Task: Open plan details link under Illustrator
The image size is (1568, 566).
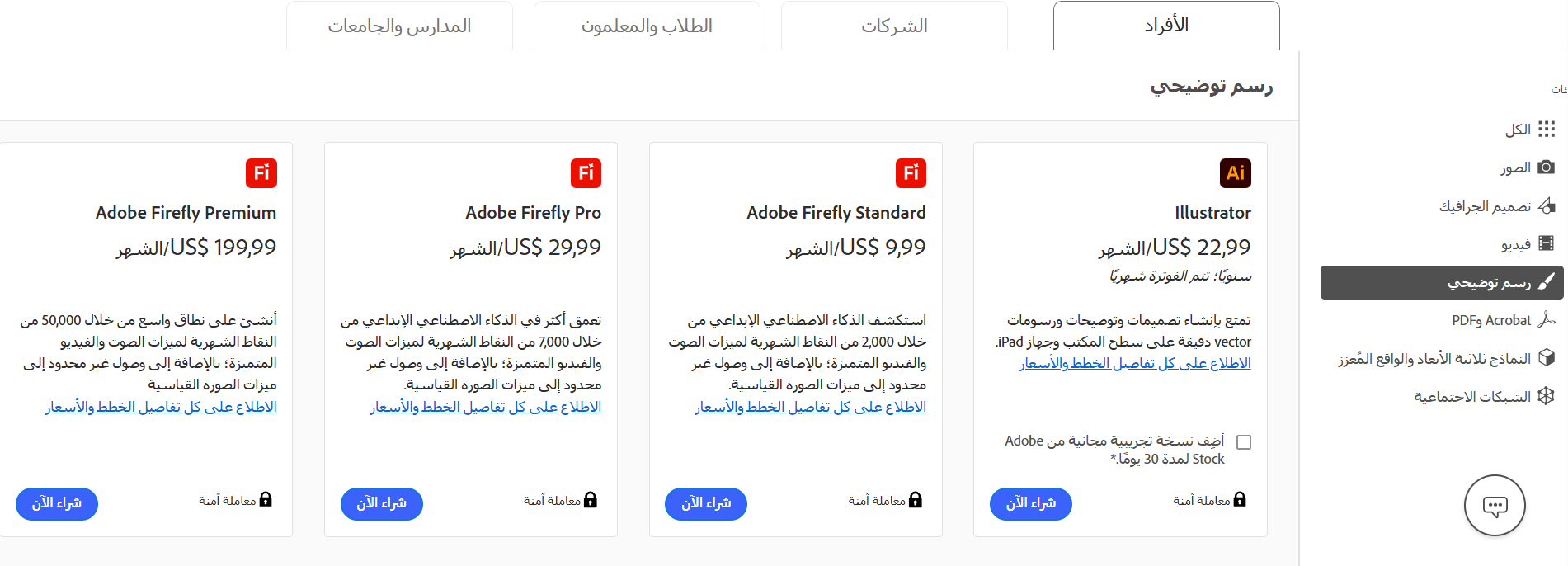Action: click(x=1135, y=363)
